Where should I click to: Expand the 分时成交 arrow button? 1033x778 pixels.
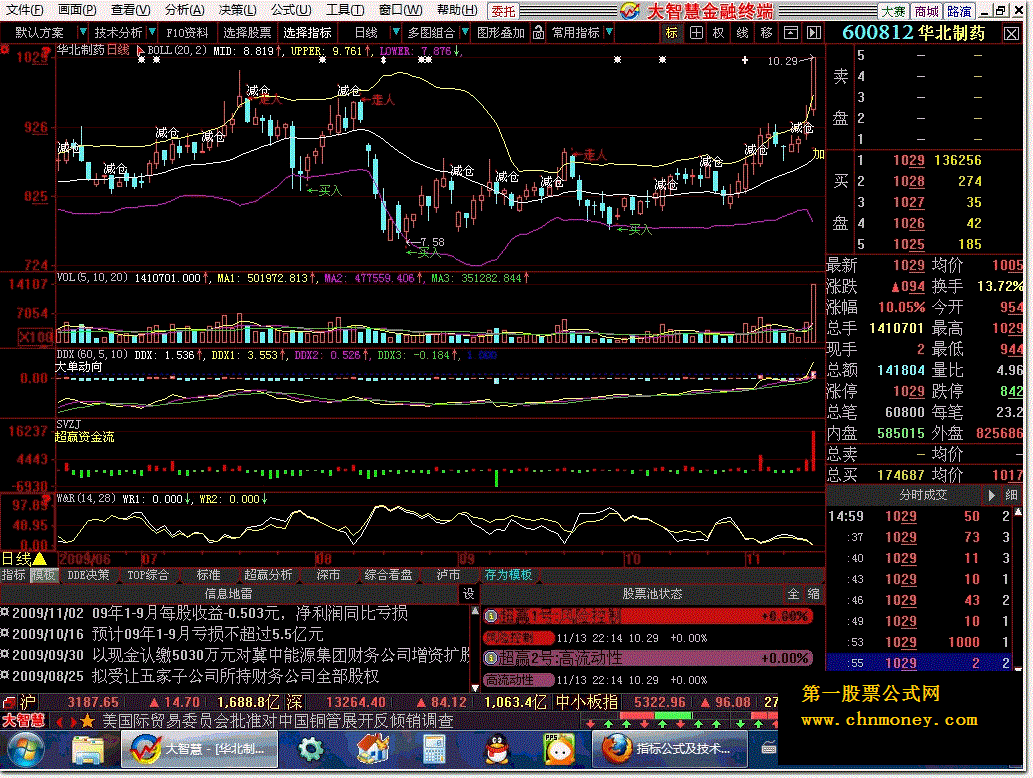pos(991,495)
